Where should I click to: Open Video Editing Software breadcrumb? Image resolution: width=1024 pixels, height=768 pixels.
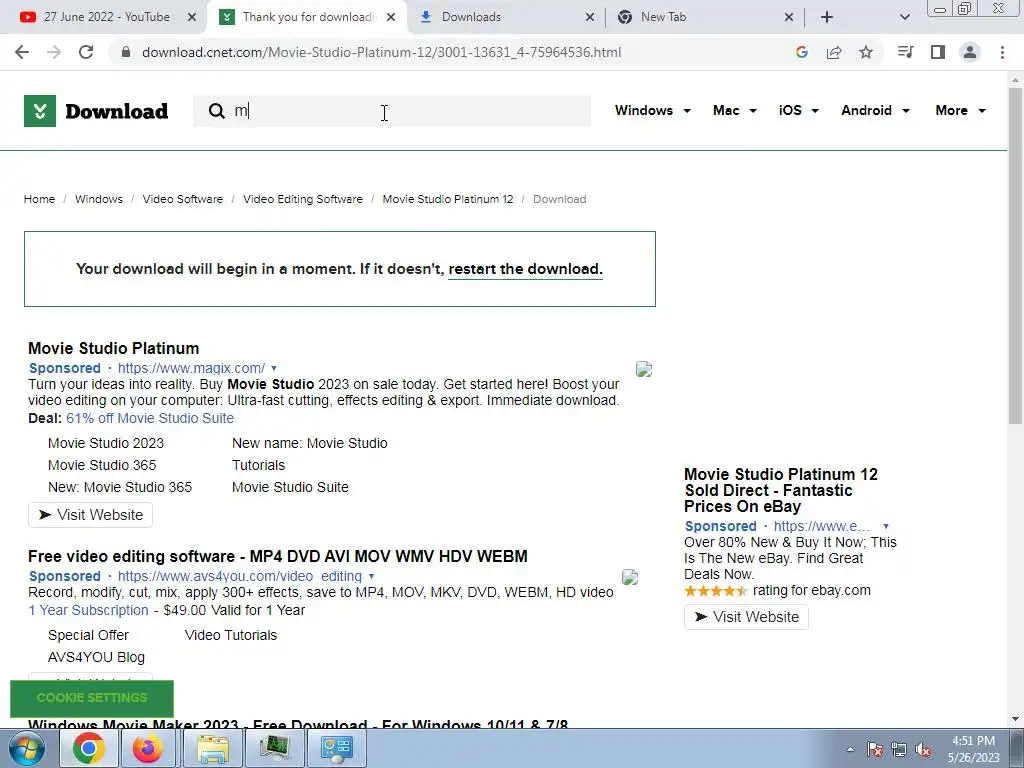303,199
